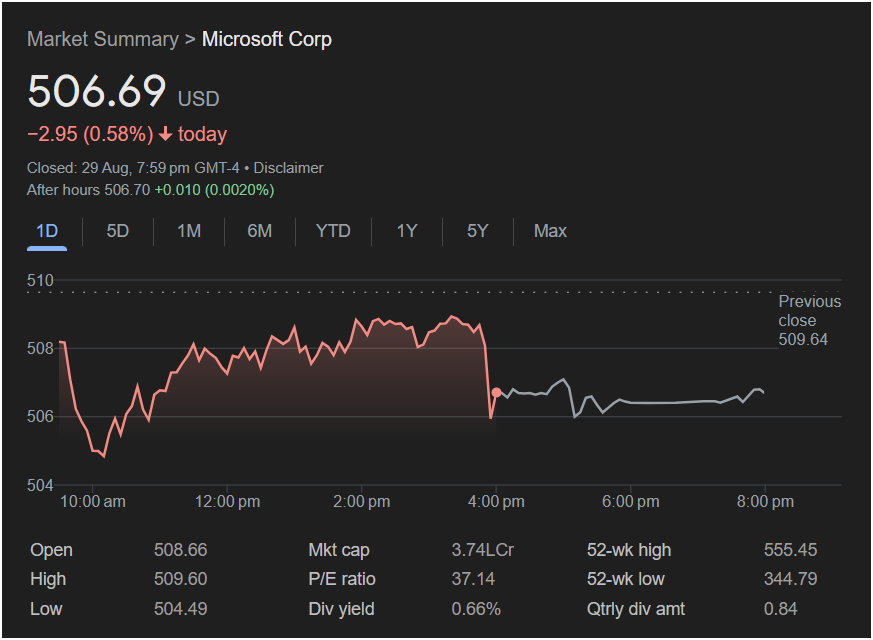Click the 506.69 current price
The image size is (873, 640).
[x=97, y=92]
